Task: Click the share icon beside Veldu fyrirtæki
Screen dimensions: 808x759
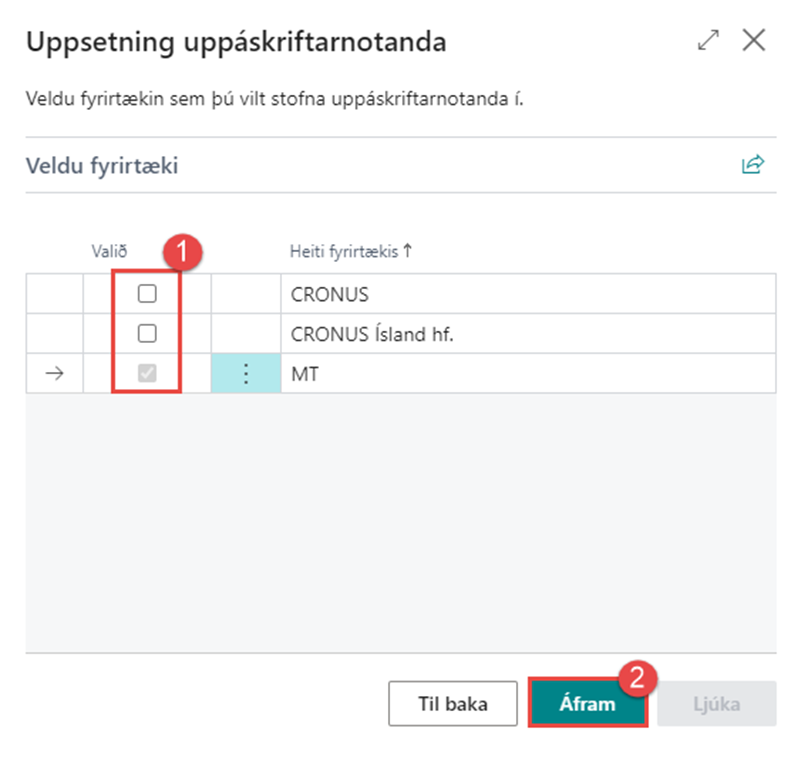Action: coord(752,165)
